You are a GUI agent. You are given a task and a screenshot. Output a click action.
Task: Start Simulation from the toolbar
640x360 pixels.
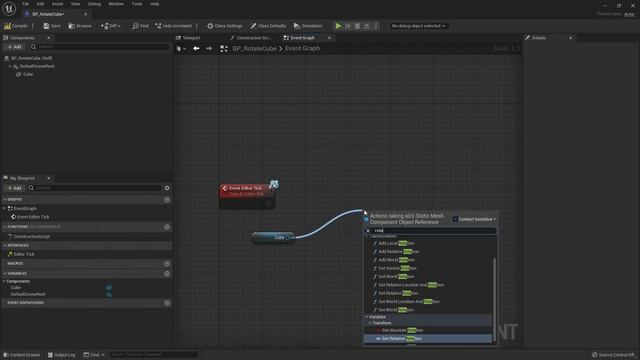tap(308, 26)
